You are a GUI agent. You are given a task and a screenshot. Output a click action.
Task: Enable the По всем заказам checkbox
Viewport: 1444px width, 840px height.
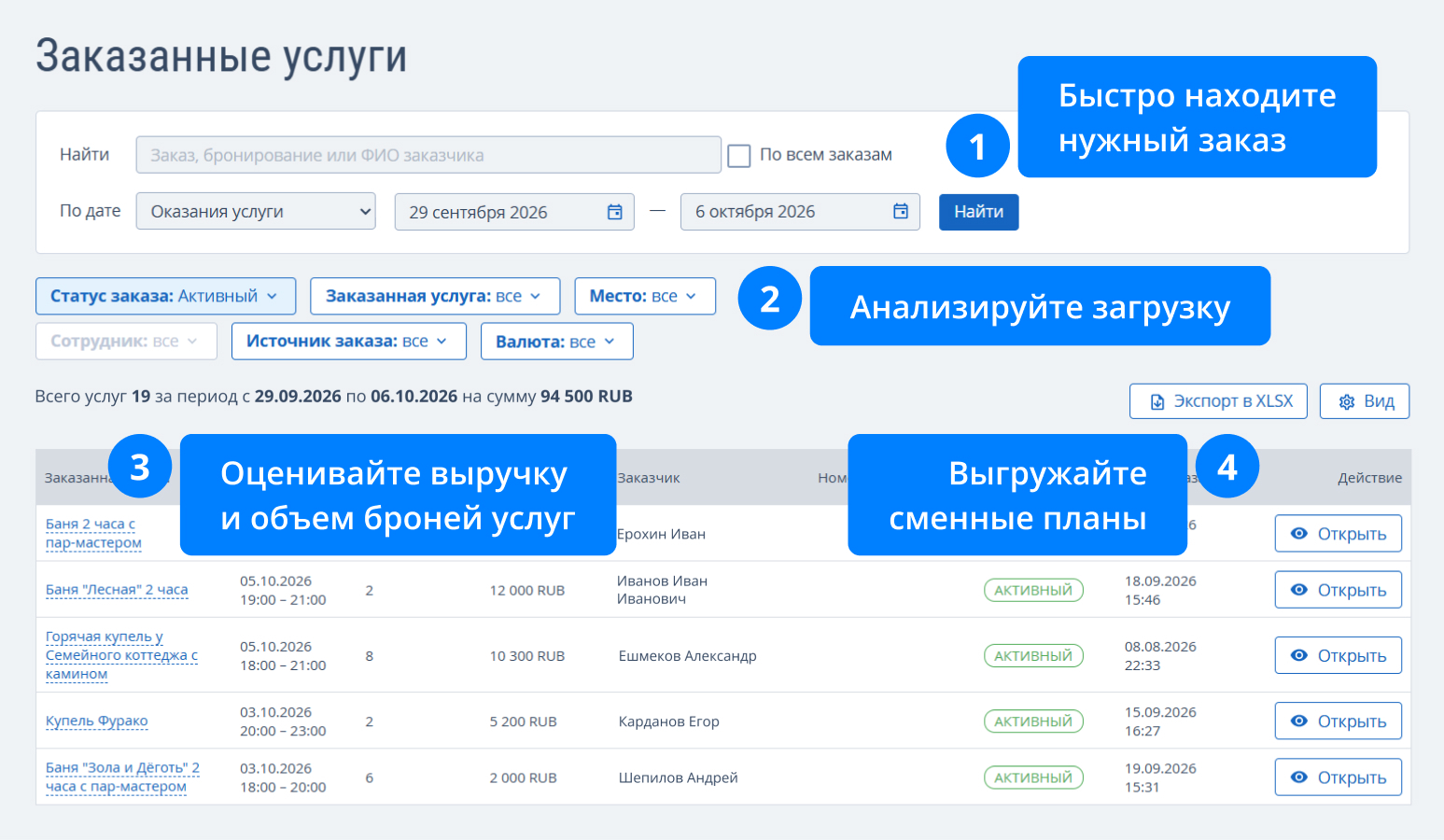[739, 155]
